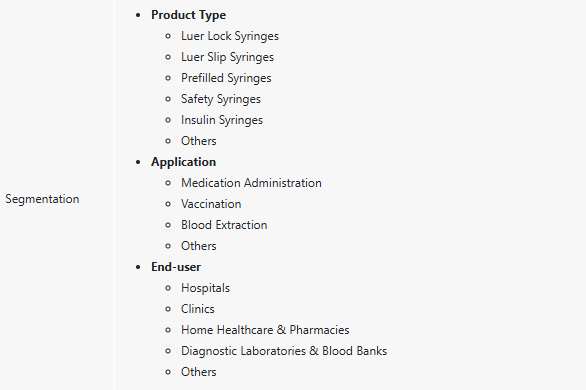Click Diagnostic Laboratories & Blood Banks

pyautogui.click(x=284, y=351)
